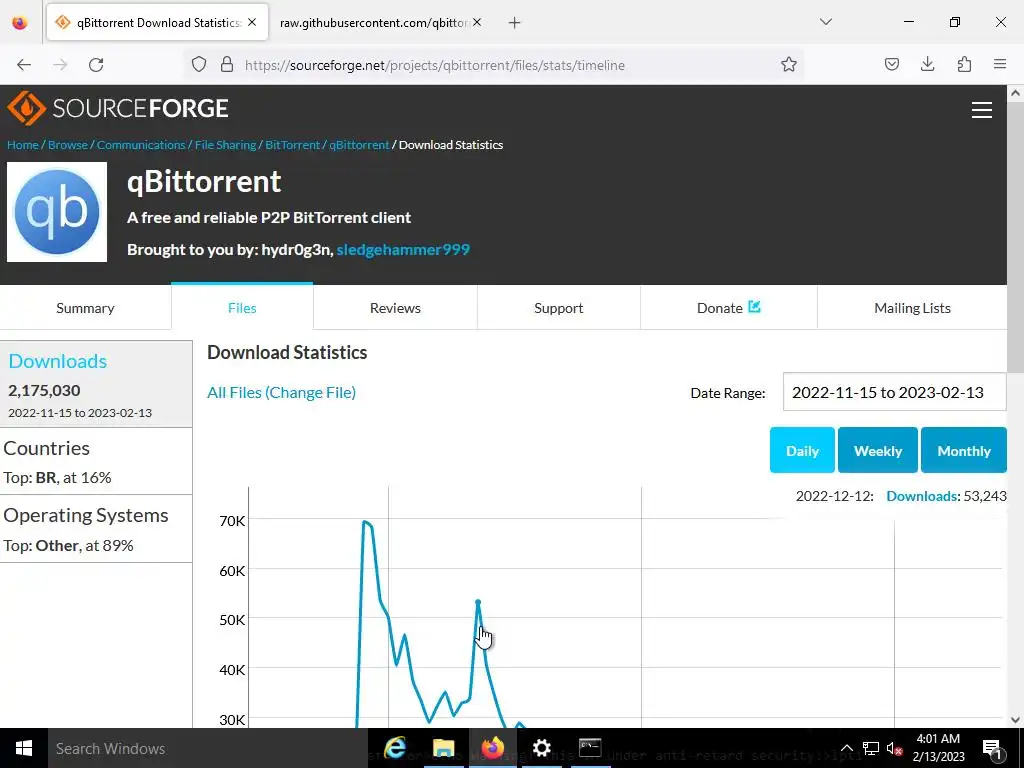Open File Explorer from the taskbar
The width and height of the screenshot is (1024, 768).
point(444,748)
